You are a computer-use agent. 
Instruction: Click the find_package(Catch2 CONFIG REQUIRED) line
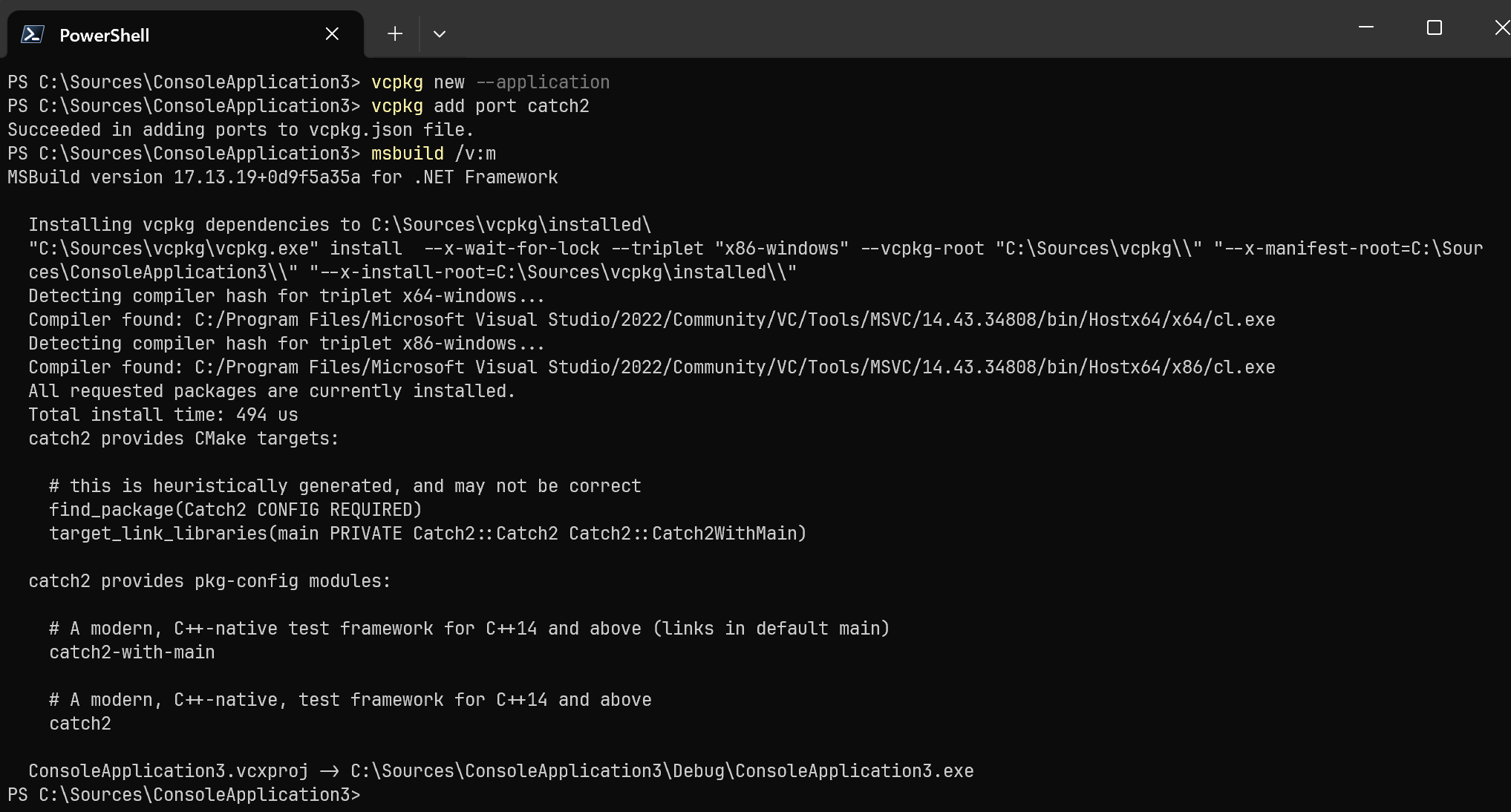coord(235,510)
